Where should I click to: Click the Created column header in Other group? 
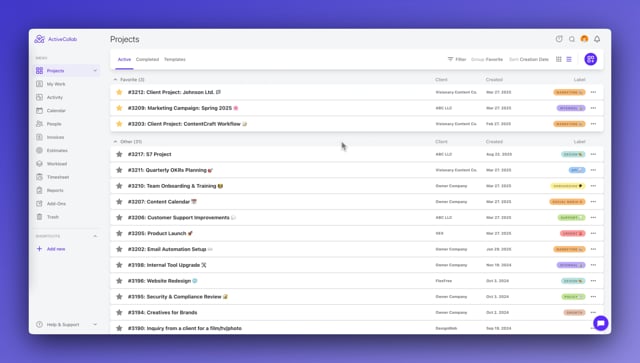[x=494, y=142]
